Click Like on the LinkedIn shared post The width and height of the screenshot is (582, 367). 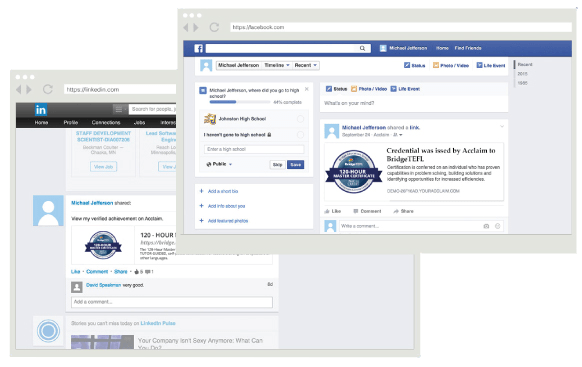75,272
